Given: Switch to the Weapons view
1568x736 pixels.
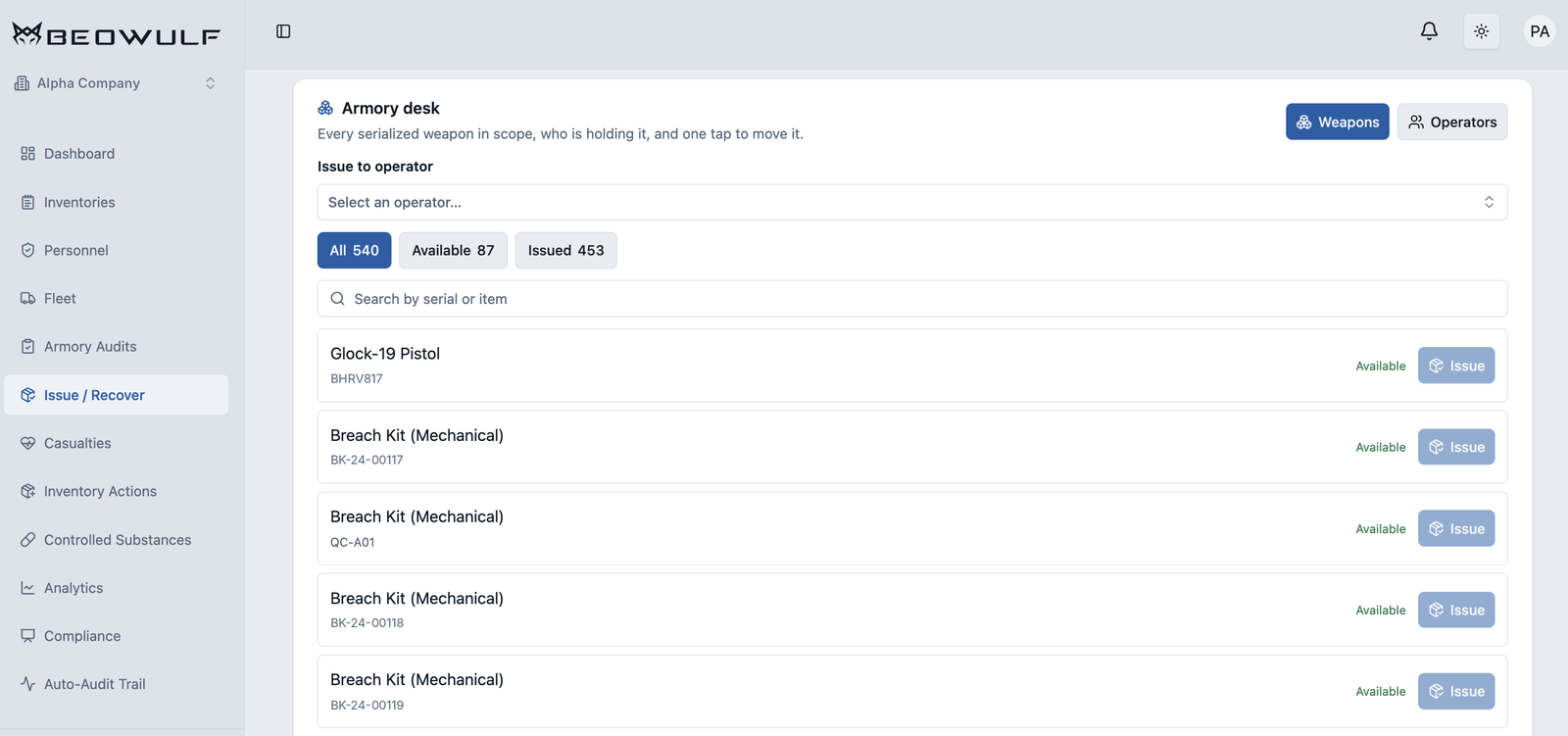Looking at the screenshot, I should tap(1337, 122).
